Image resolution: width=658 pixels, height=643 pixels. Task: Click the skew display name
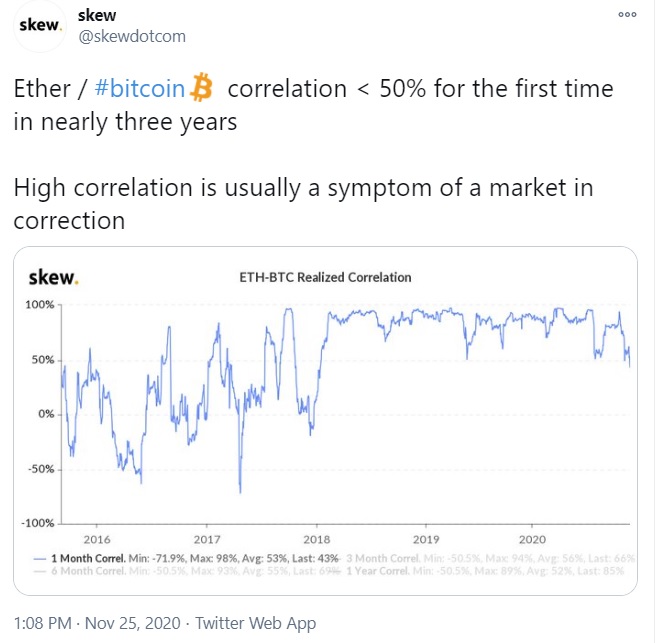[96, 15]
